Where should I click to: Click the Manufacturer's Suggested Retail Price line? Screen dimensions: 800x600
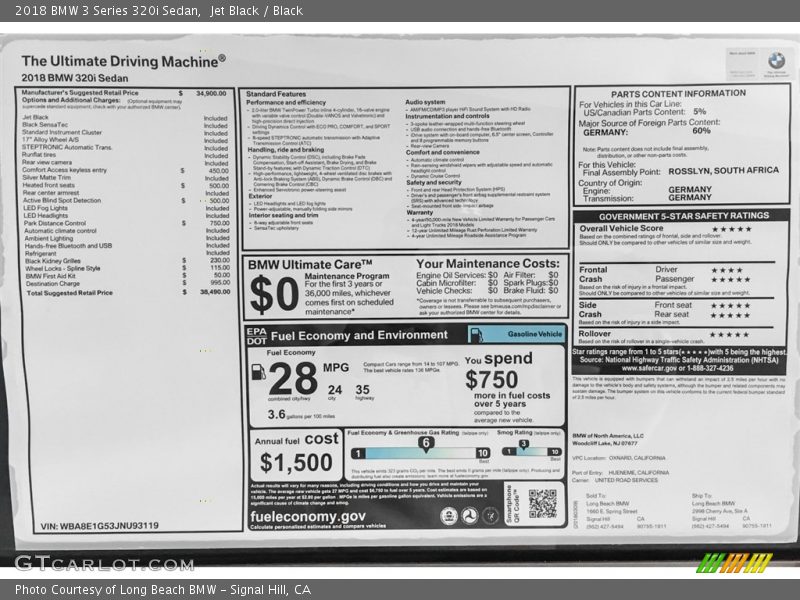tap(124, 93)
